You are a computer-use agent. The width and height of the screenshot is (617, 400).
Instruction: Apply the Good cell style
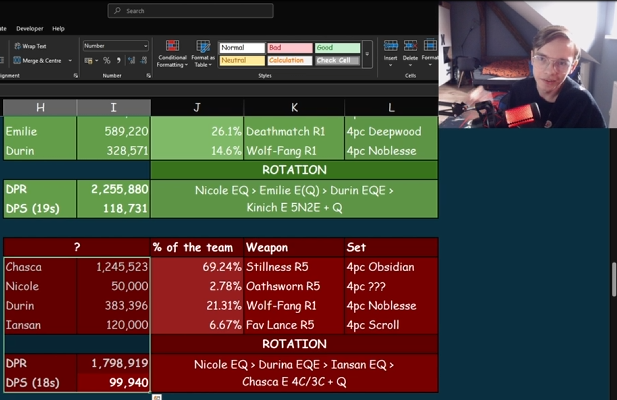(x=338, y=48)
